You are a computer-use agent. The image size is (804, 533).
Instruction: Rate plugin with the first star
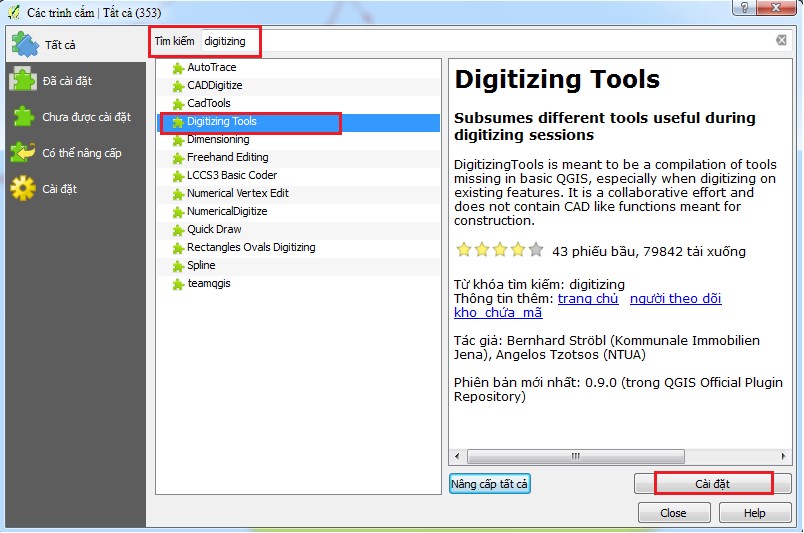click(464, 250)
